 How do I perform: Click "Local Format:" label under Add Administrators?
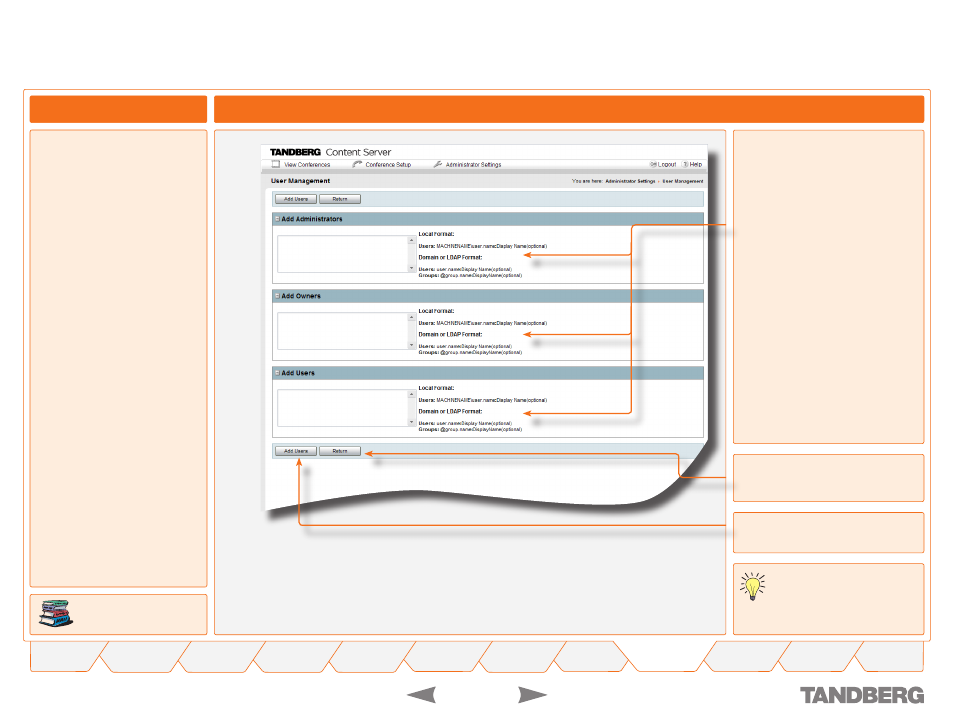[436, 234]
